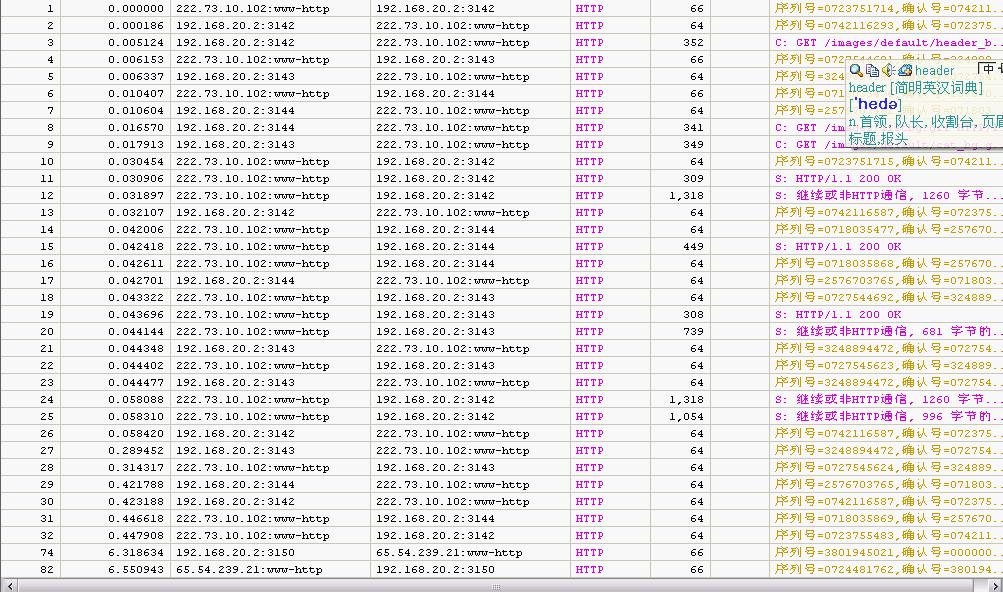The height and width of the screenshot is (592, 1003).
Task: Toggle the 中 language indicator in the popup
Action: click(988, 68)
